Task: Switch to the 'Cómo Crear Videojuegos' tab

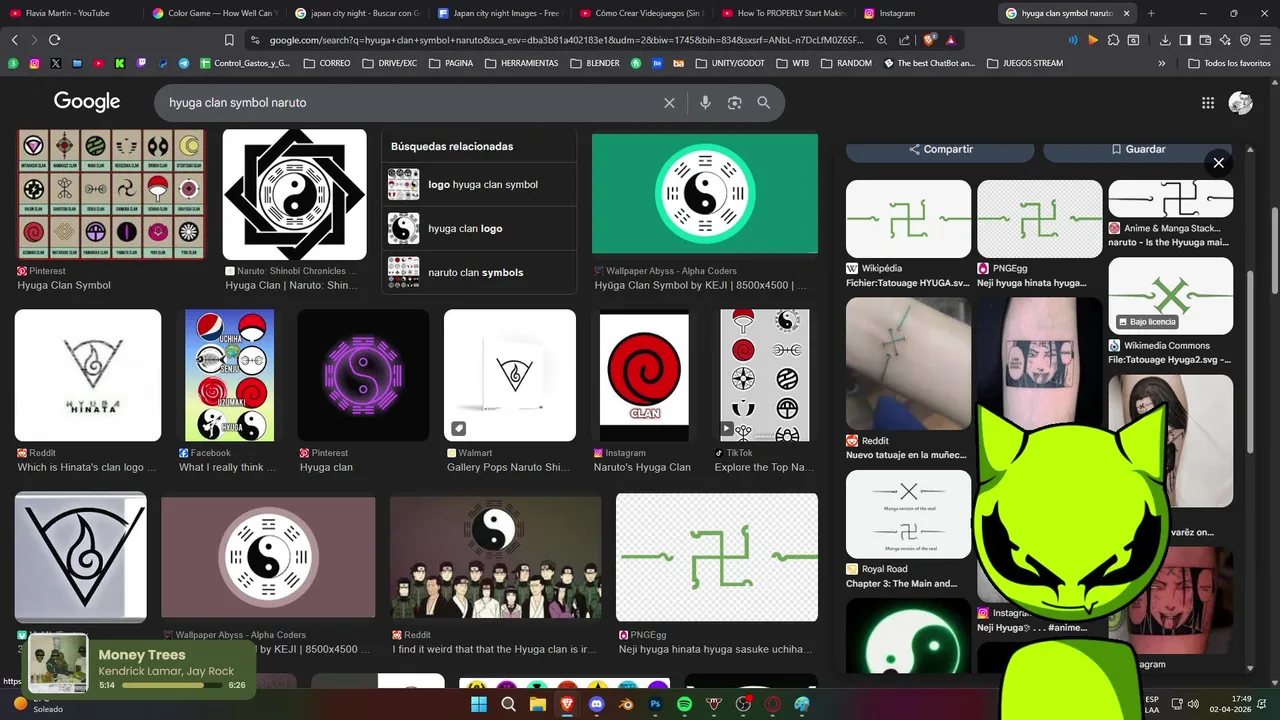Action: pyautogui.click(x=641, y=13)
